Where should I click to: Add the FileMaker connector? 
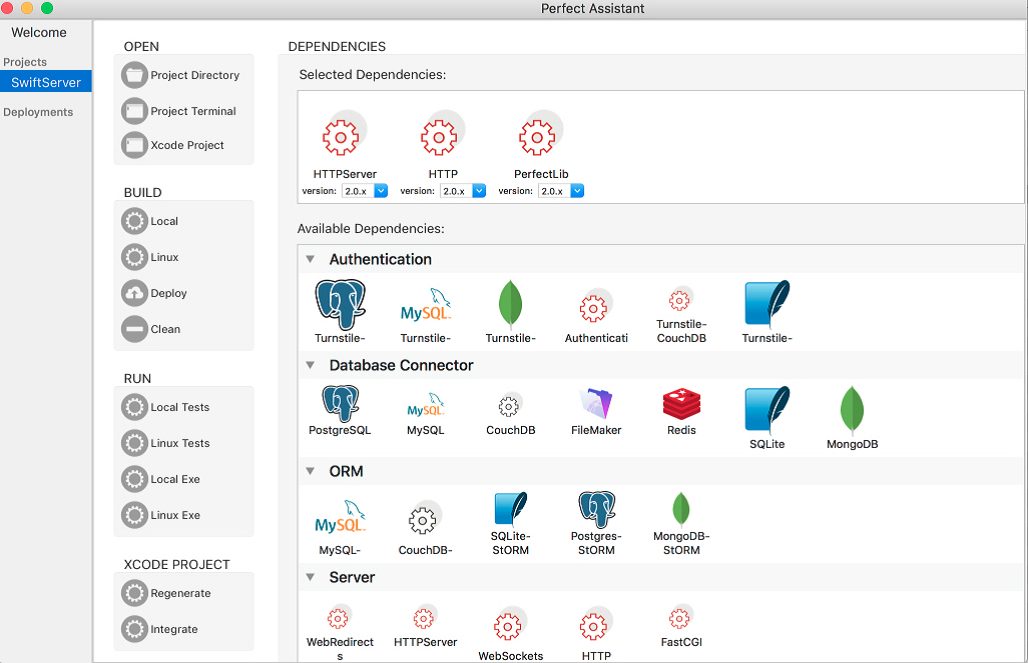pyautogui.click(x=596, y=412)
